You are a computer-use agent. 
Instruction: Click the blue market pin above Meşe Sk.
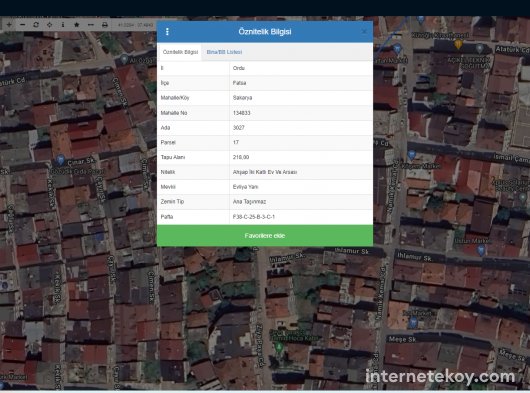[413, 322]
